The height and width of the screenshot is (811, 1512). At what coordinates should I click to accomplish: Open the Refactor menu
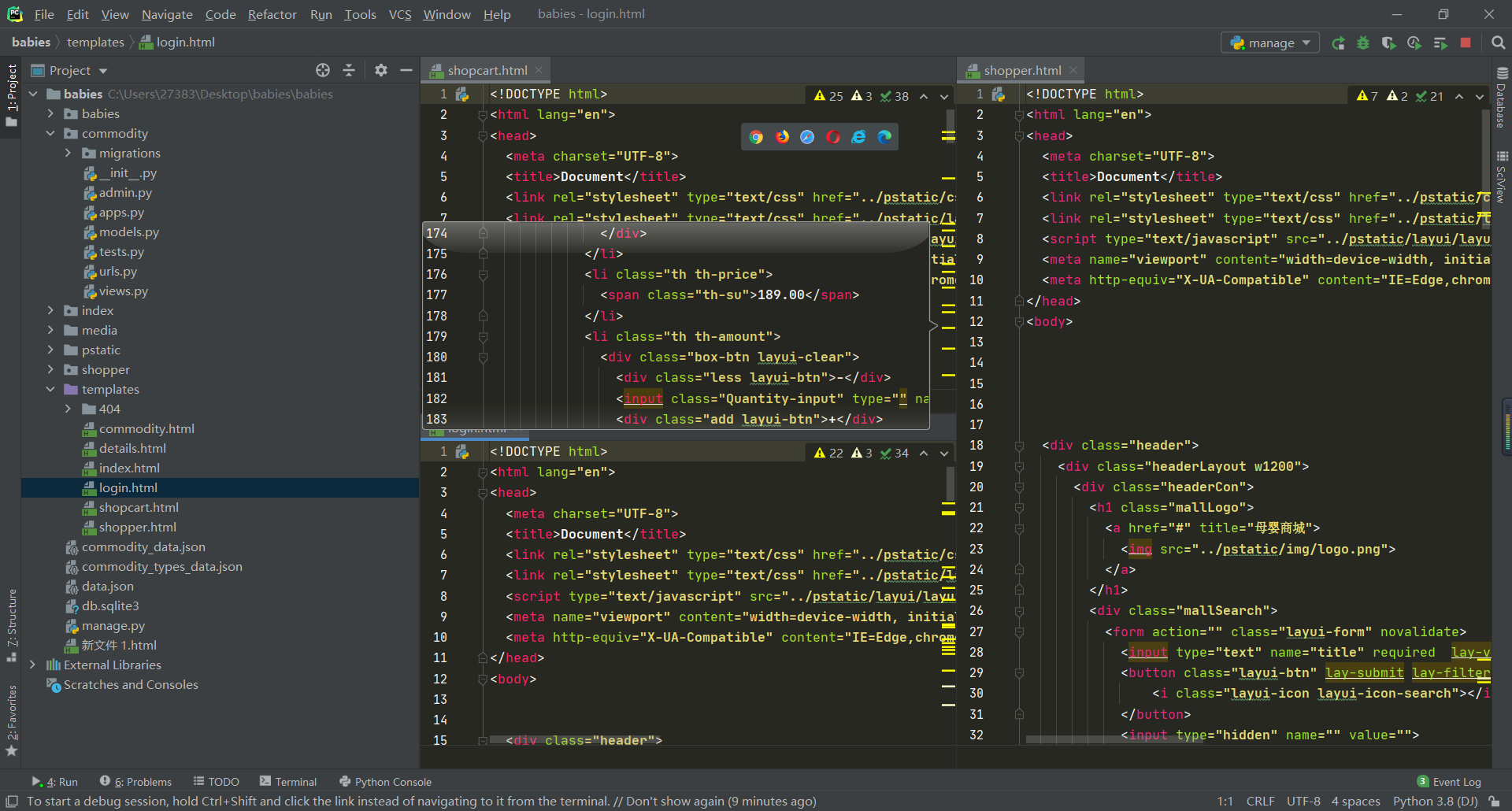(272, 14)
